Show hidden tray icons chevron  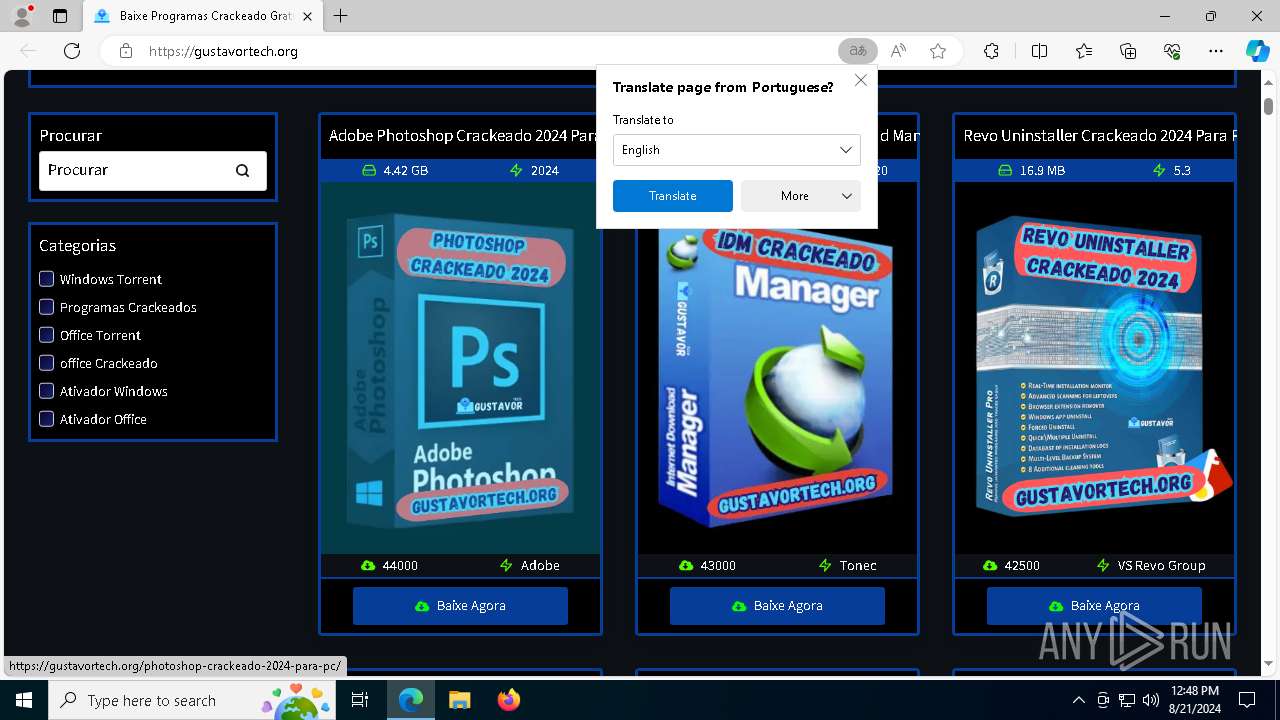pyautogui.click(x=1078, y=700)
